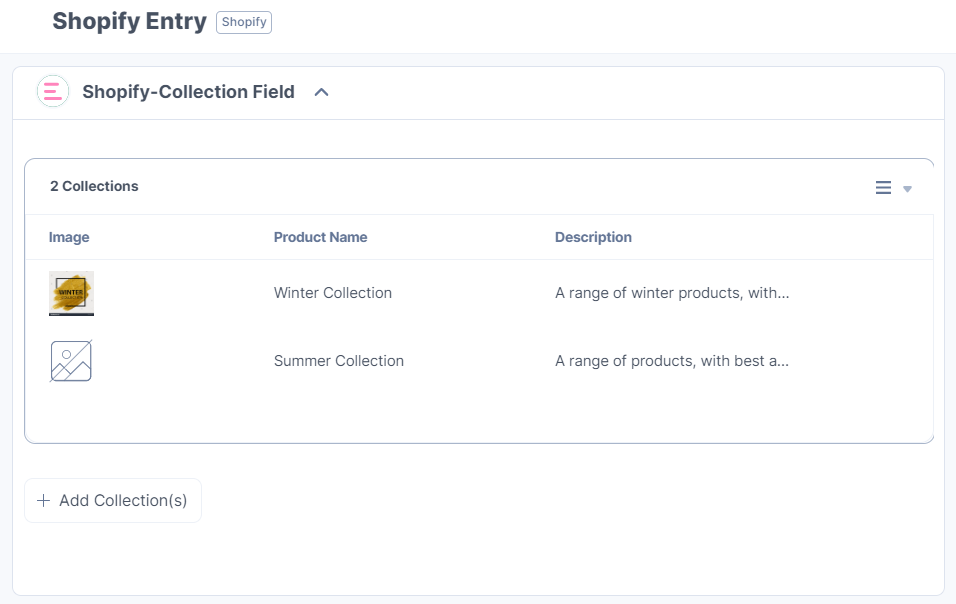
Task: Click Summer Collection's placeholder image icon
Action: pyautogui.click(x=70, y=360)
